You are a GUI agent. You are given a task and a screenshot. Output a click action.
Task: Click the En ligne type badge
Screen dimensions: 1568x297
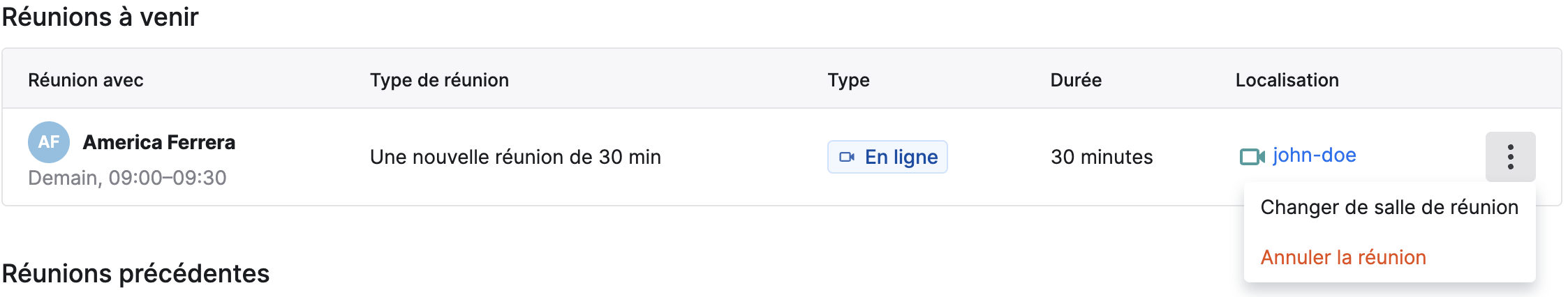click(x=887, y=157)
